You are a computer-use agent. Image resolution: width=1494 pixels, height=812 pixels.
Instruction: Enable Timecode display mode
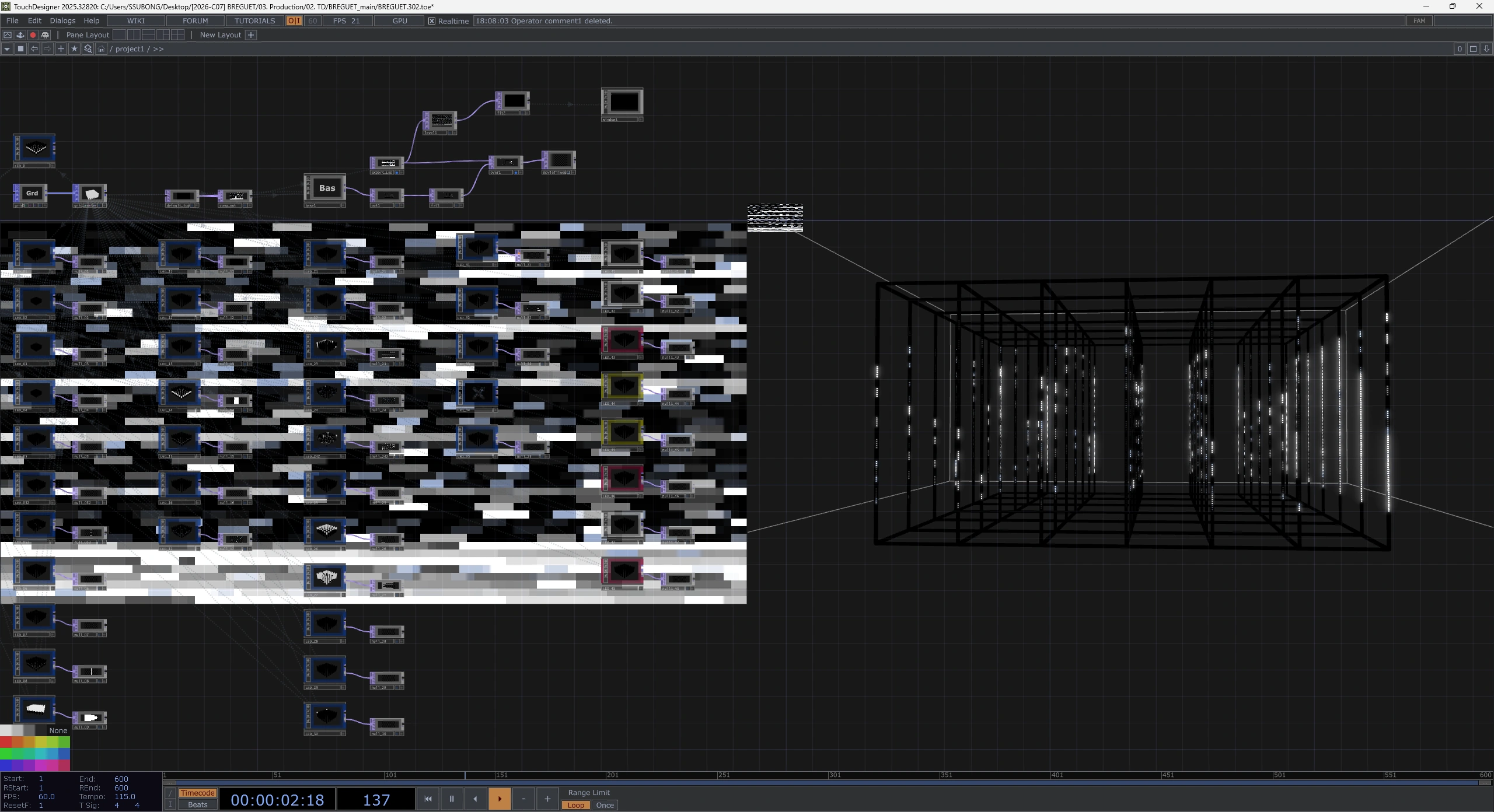[198, 793]
